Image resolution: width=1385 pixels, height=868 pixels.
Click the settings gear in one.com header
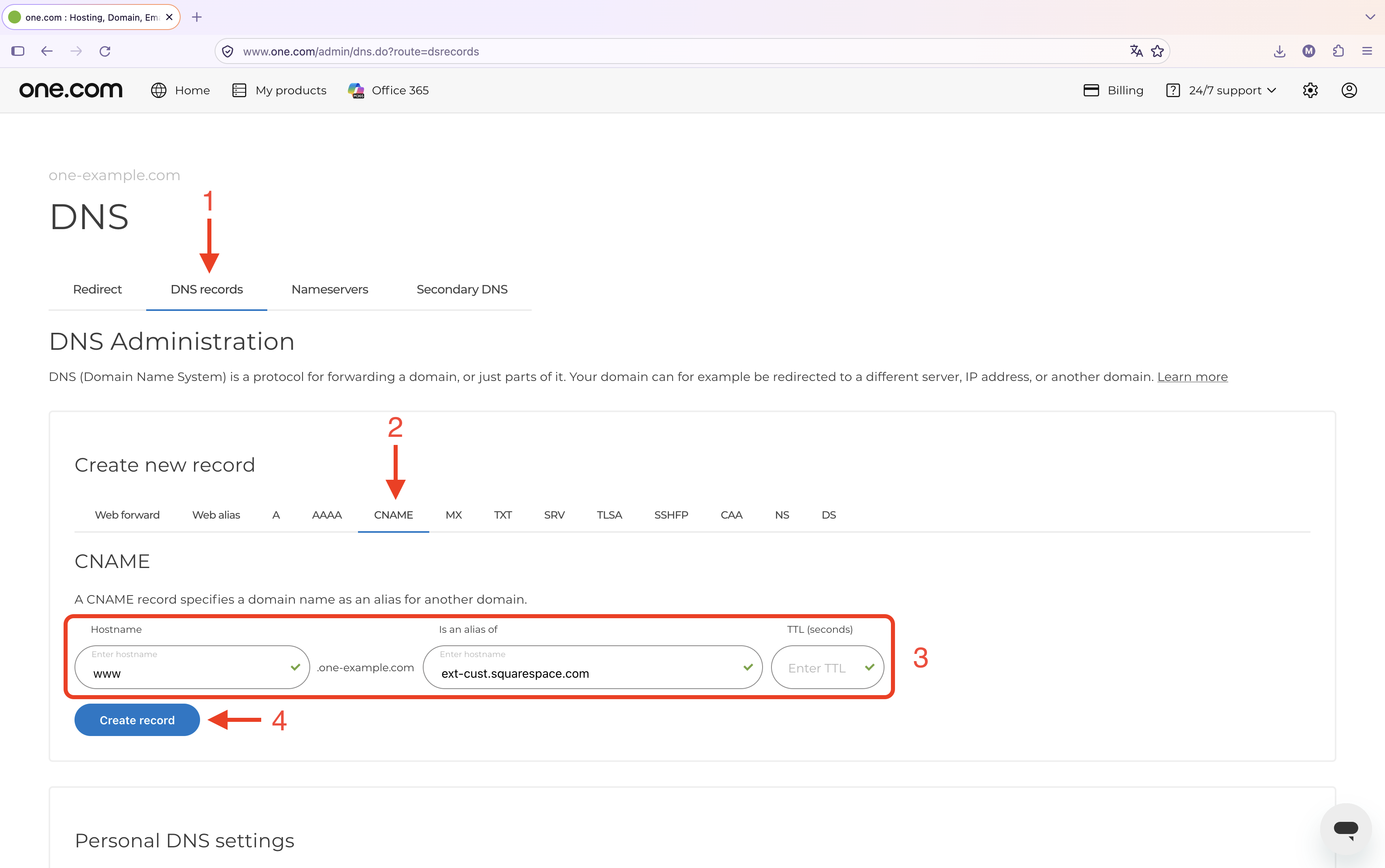[1310, 90]
